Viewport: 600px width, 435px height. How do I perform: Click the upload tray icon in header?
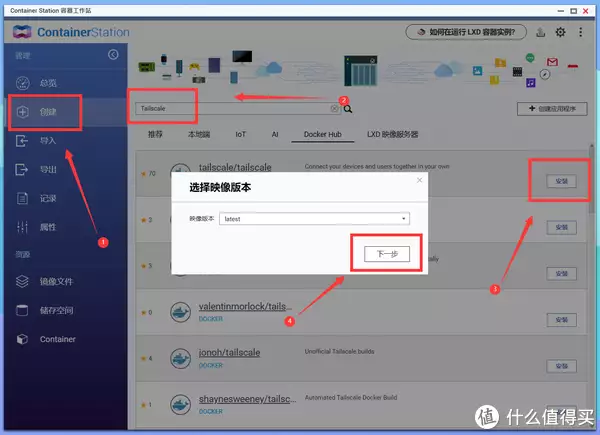[x=540, y=32]
